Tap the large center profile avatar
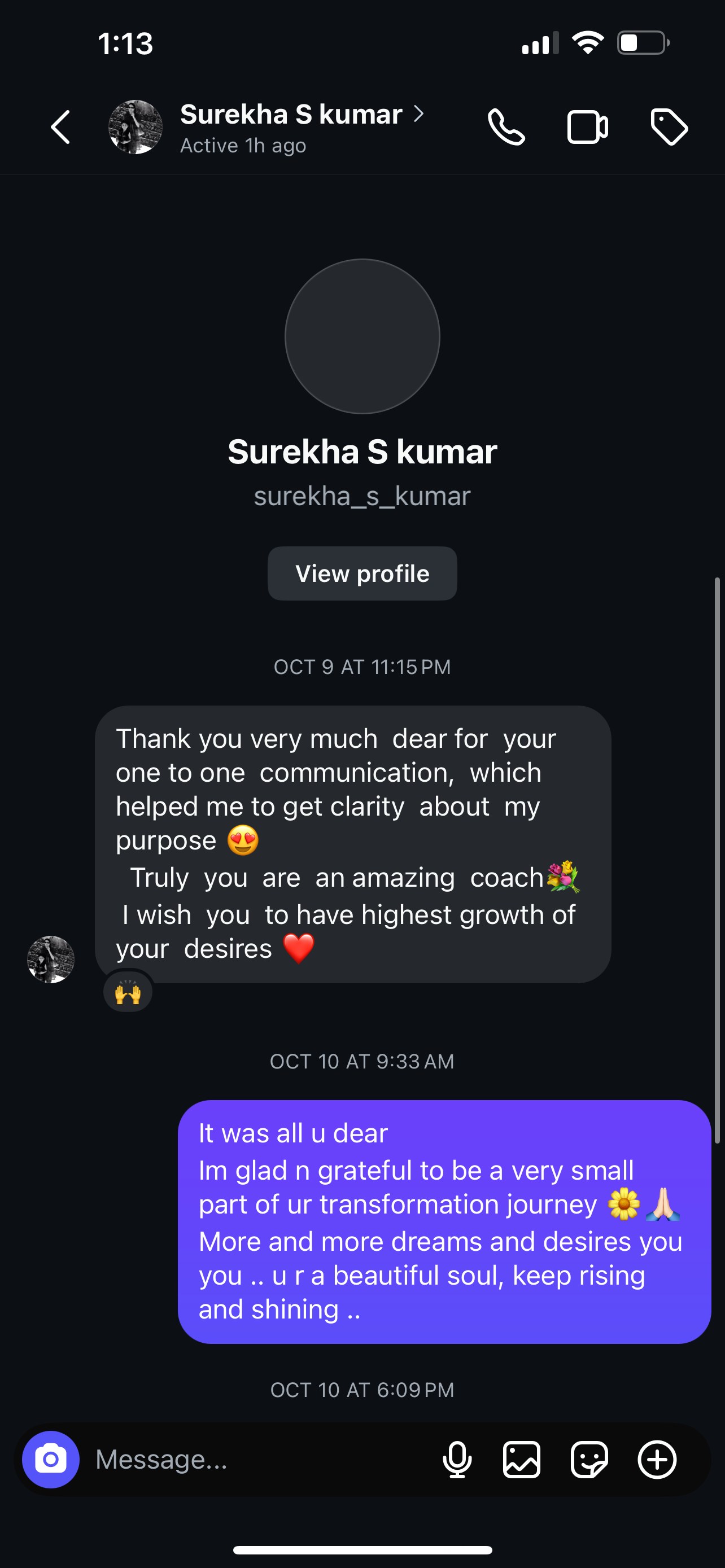The height and width of the screenshot is (1568, 725). point(362,336)
